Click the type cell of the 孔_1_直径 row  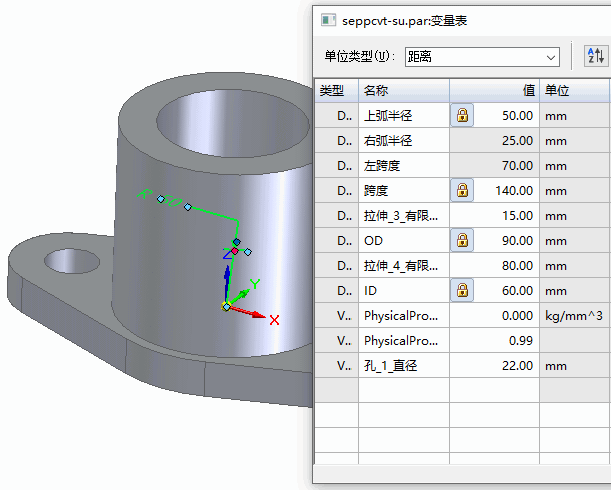(x=336, y=365)
